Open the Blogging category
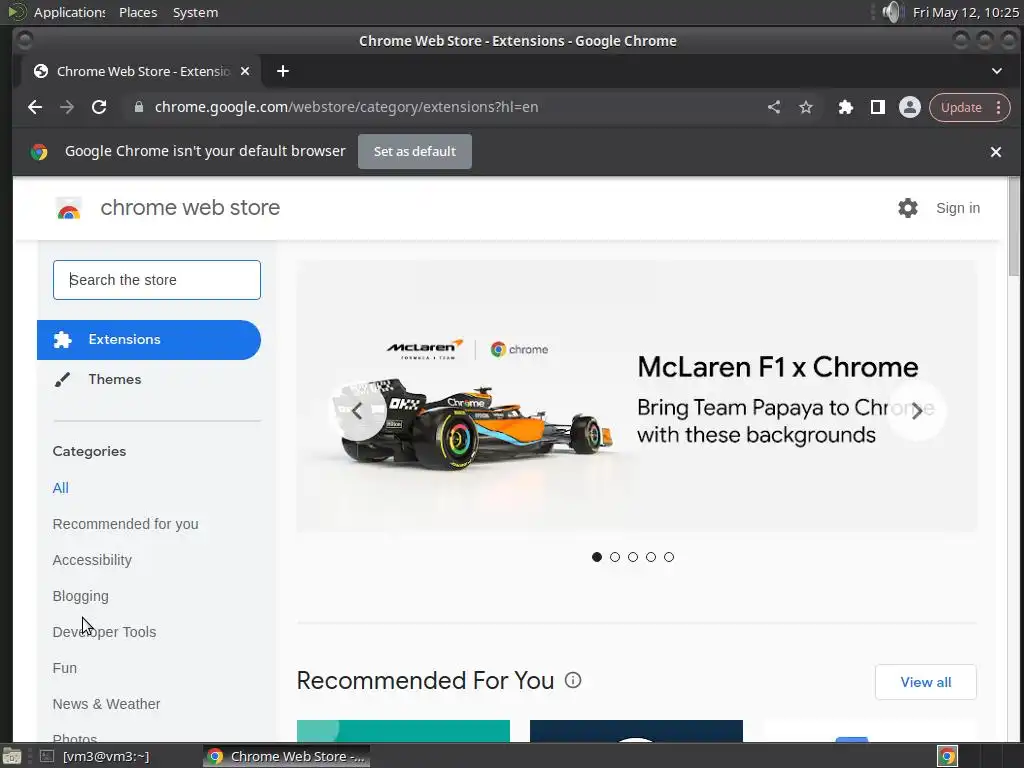The image size is (1024, 768). point(81,596)
